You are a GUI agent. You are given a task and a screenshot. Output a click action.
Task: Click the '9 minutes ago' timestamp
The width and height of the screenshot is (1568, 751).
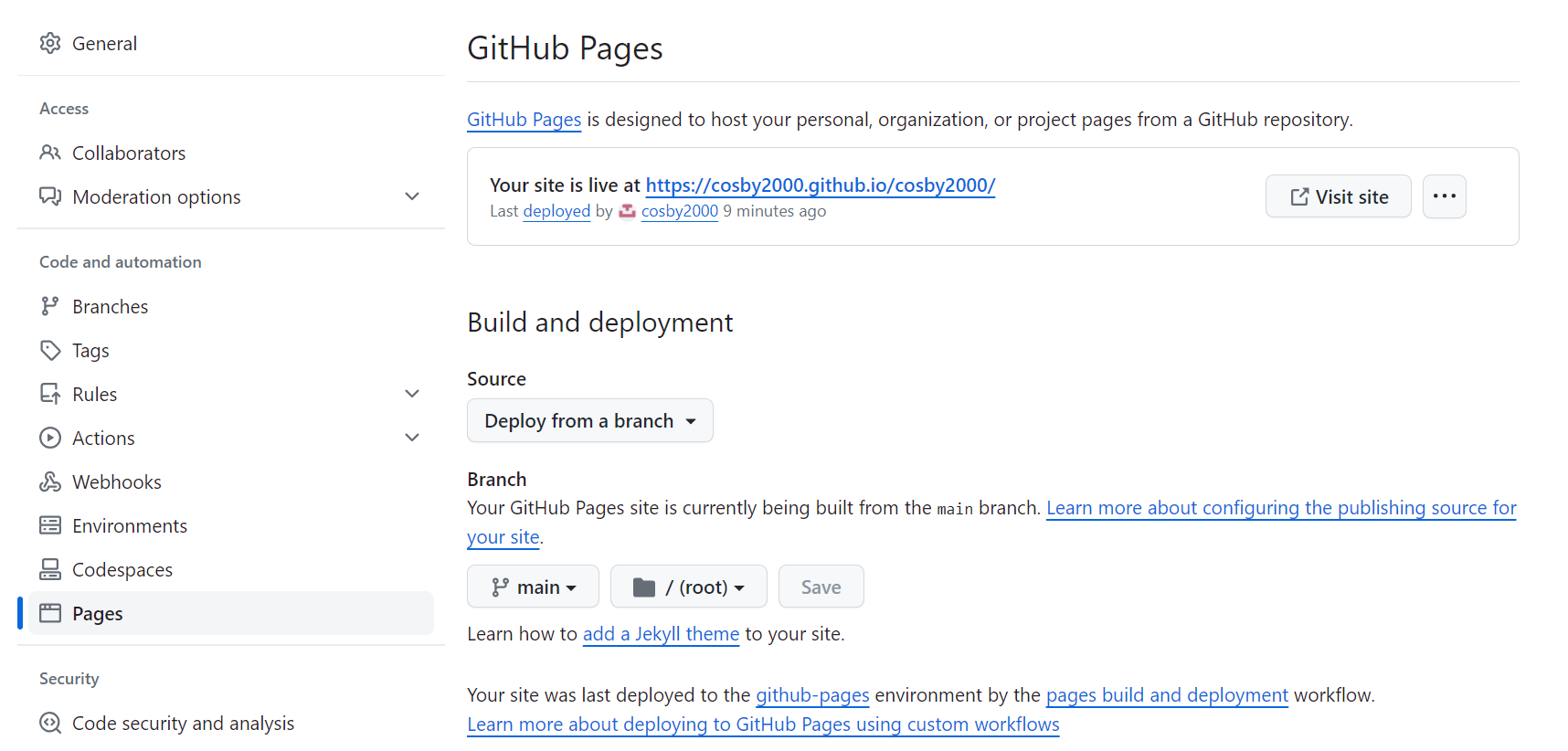[775, 211]
